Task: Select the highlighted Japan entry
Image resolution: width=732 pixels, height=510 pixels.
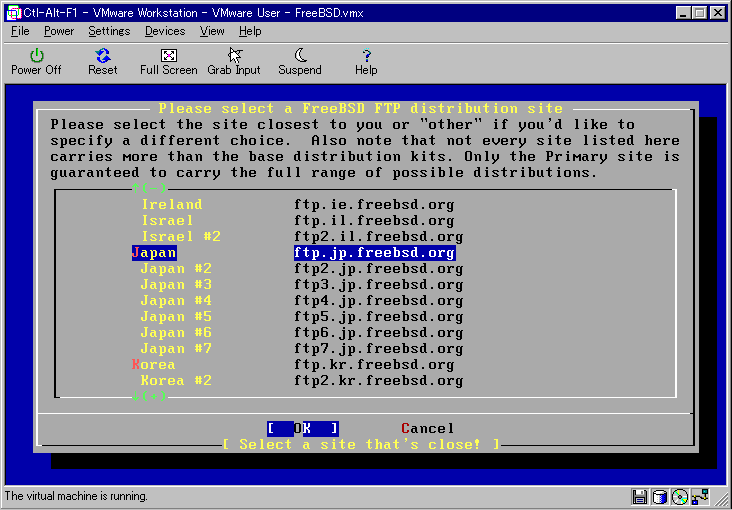Action: [x=154, y=253]
